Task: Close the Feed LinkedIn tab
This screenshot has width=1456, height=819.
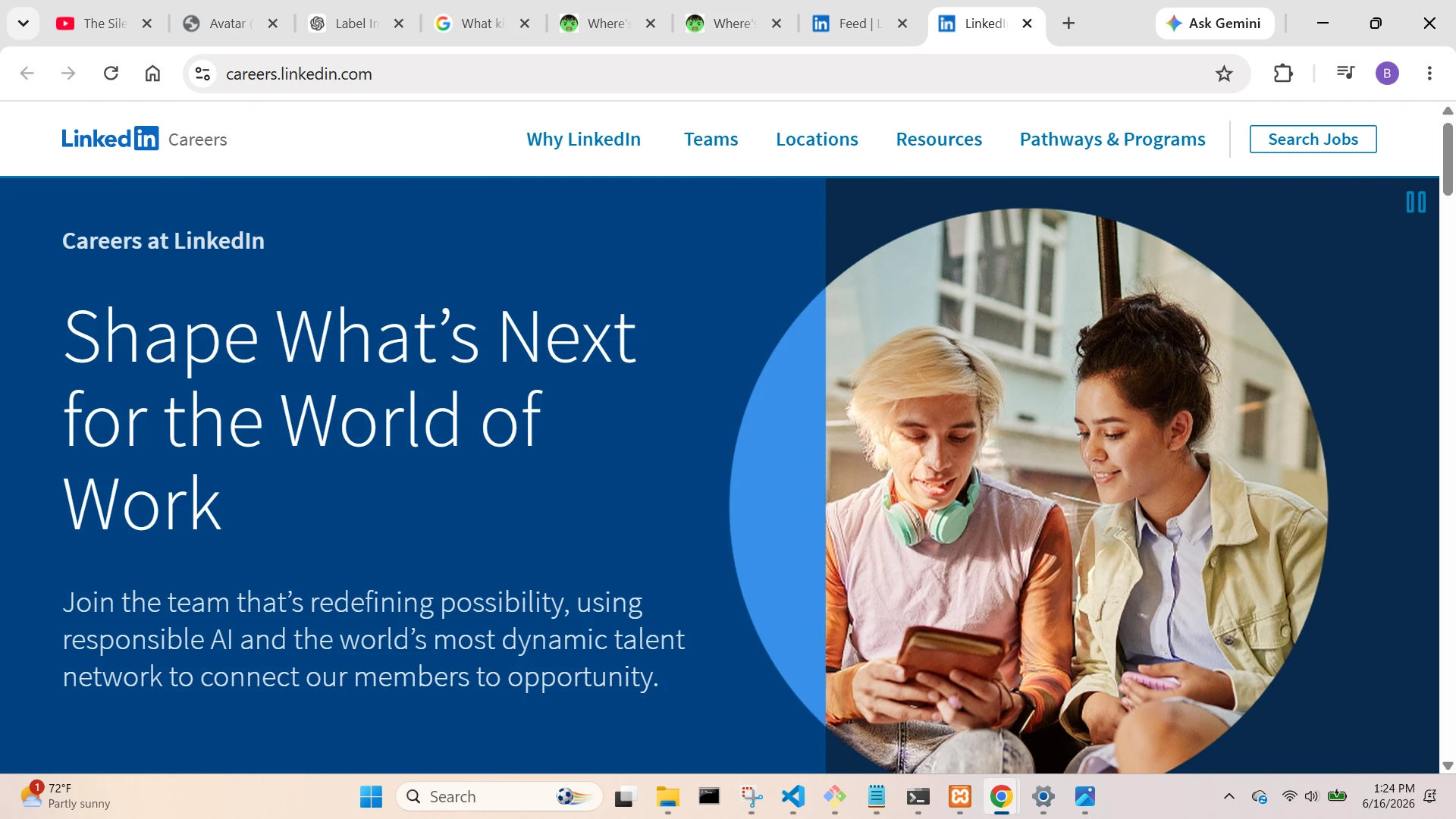Action: (902, 24)
